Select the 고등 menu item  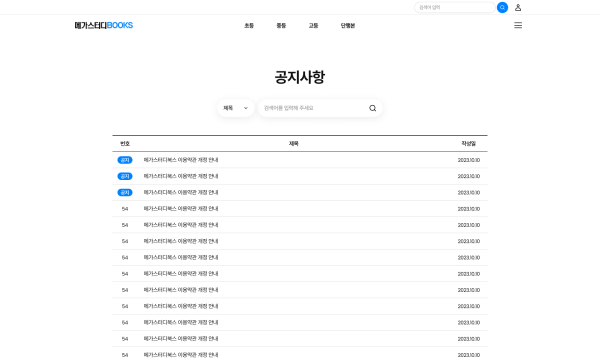(x=313, y=26)
